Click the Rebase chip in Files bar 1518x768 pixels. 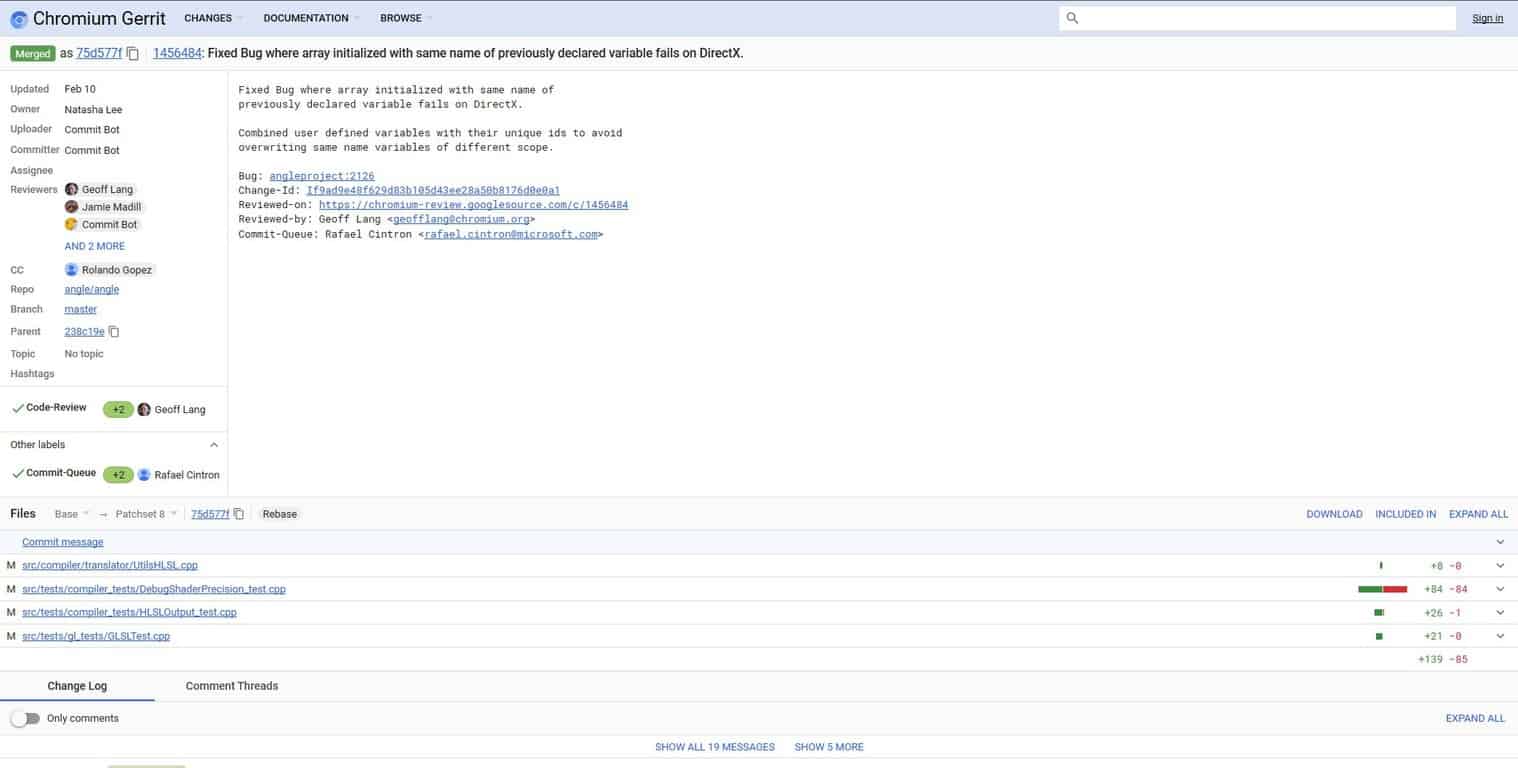click(x=279, y=514)
